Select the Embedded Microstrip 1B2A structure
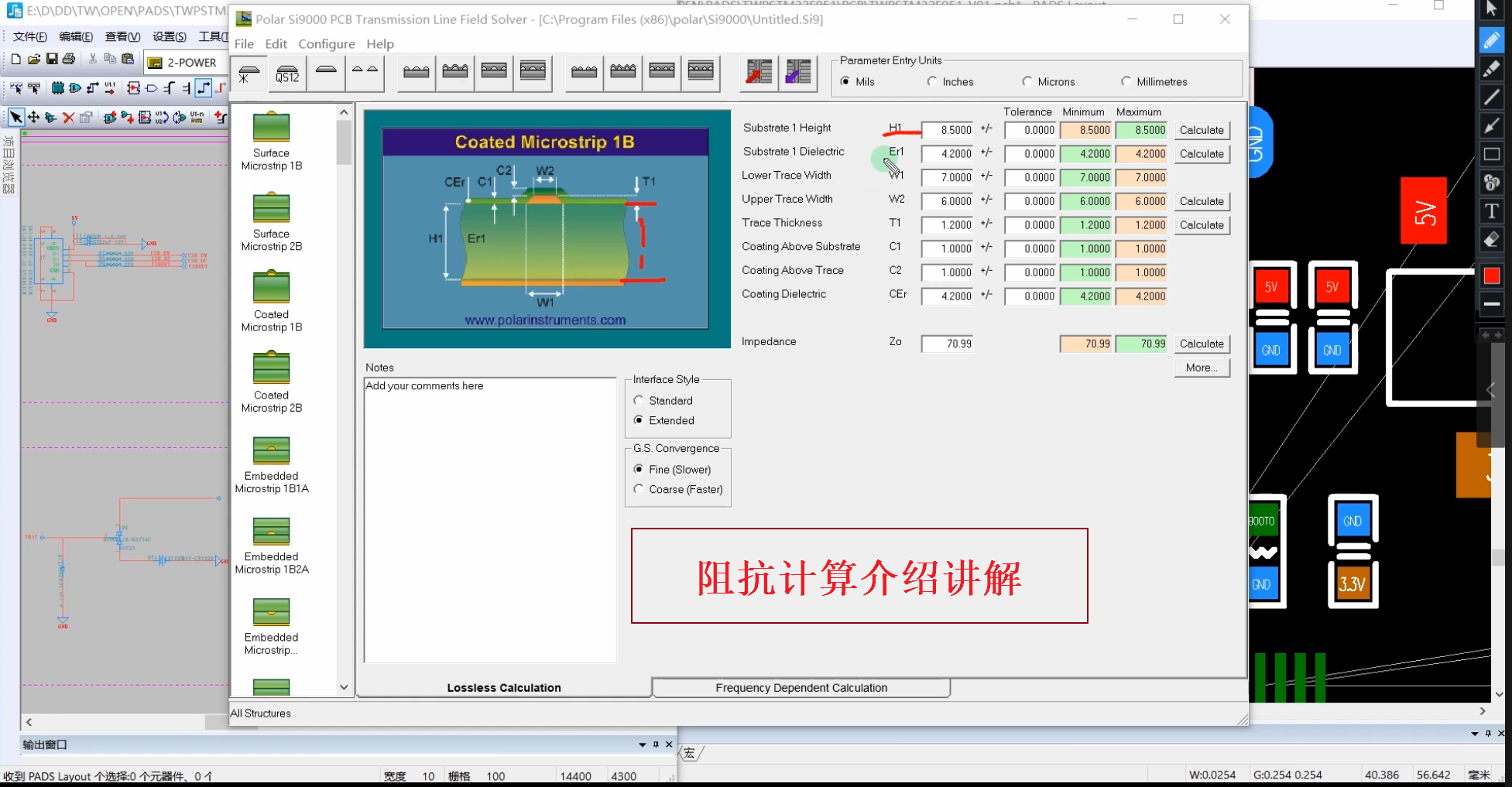Image resolution: width=1512 pixels, height=787 pixels. 271,545
